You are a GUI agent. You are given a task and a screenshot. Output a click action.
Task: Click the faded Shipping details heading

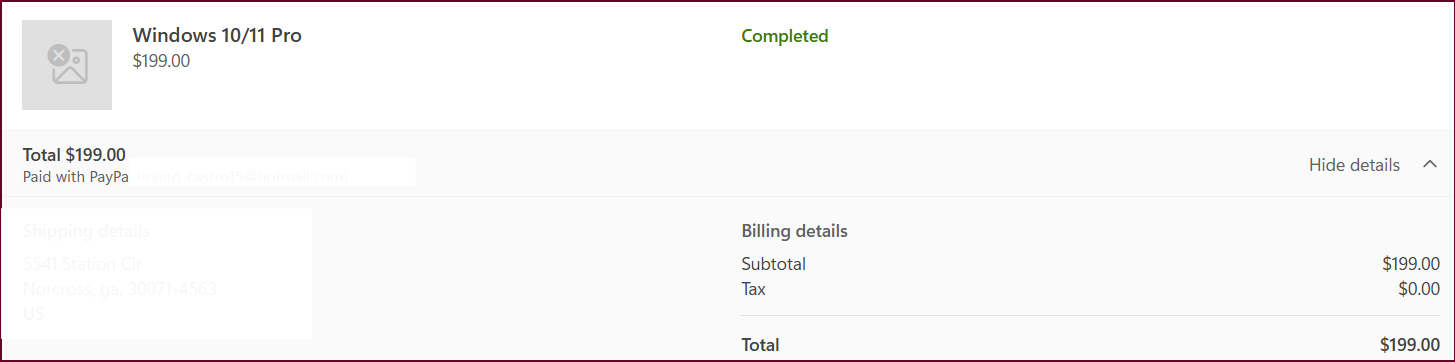[87, 231]
